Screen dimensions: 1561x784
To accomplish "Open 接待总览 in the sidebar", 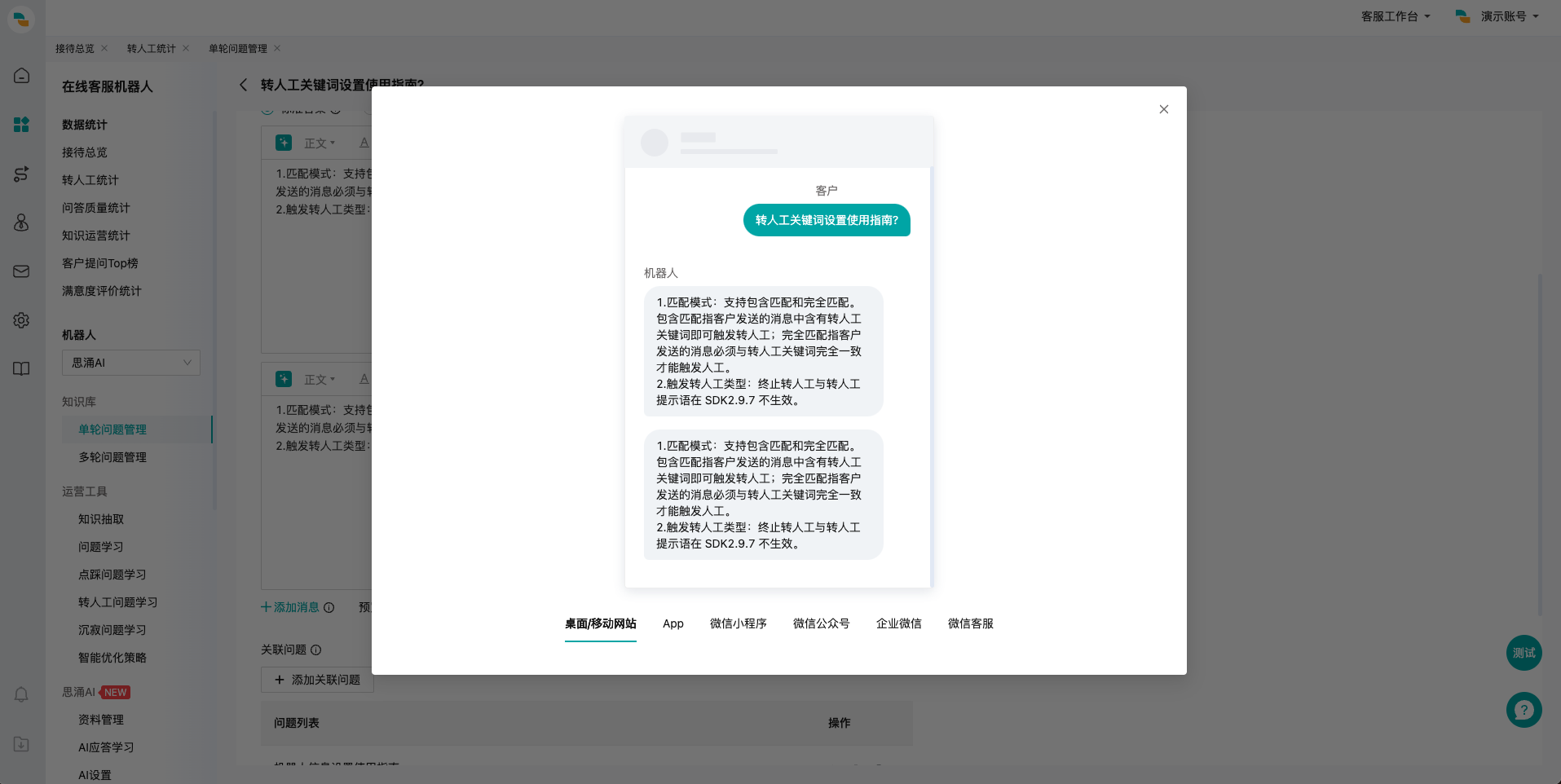I will [85, 152].
